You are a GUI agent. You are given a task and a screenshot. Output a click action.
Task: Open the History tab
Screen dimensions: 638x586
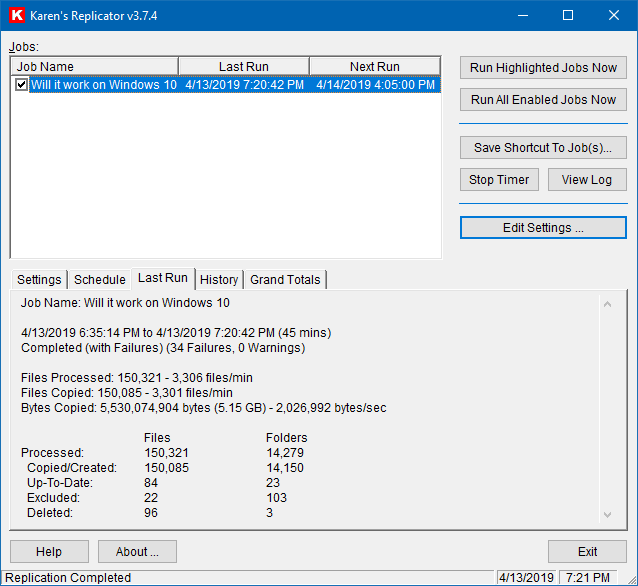click(219, 280)
